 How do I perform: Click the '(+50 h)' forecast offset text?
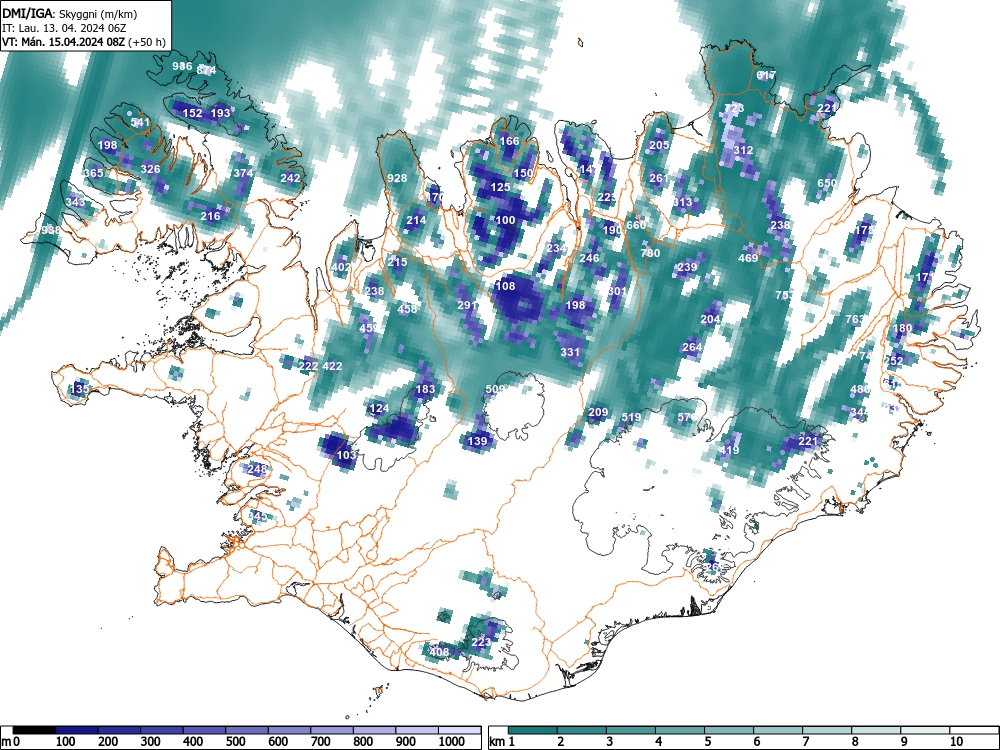click(147, 43)
